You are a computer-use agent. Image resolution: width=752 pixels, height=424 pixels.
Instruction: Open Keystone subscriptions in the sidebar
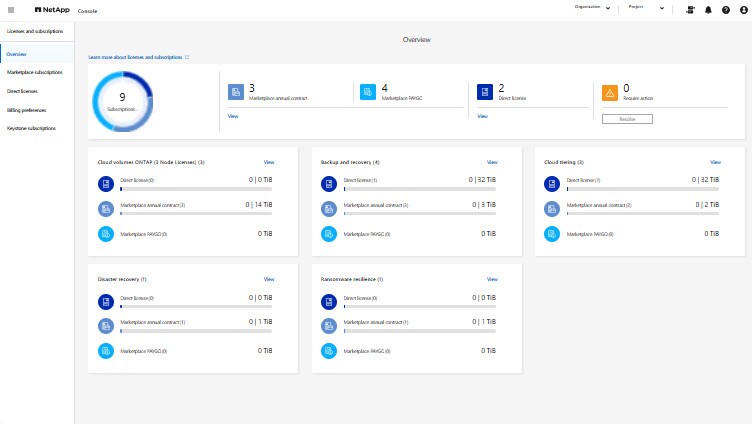[31, 128]
